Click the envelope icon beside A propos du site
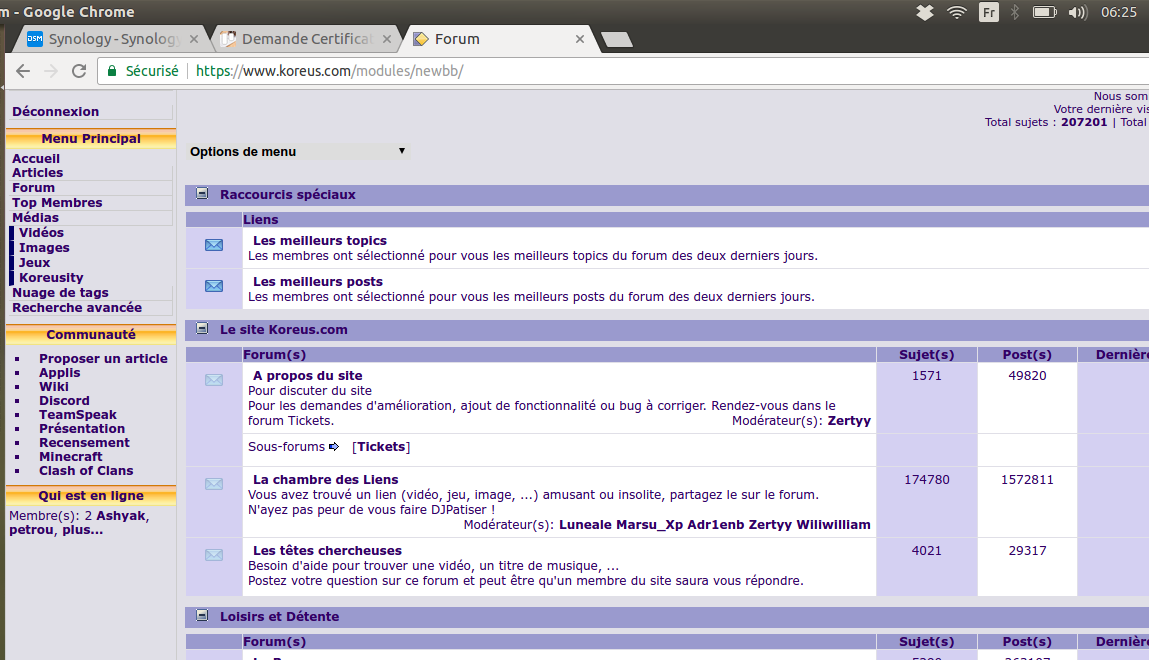1149x660 pixels. [213, 379]
